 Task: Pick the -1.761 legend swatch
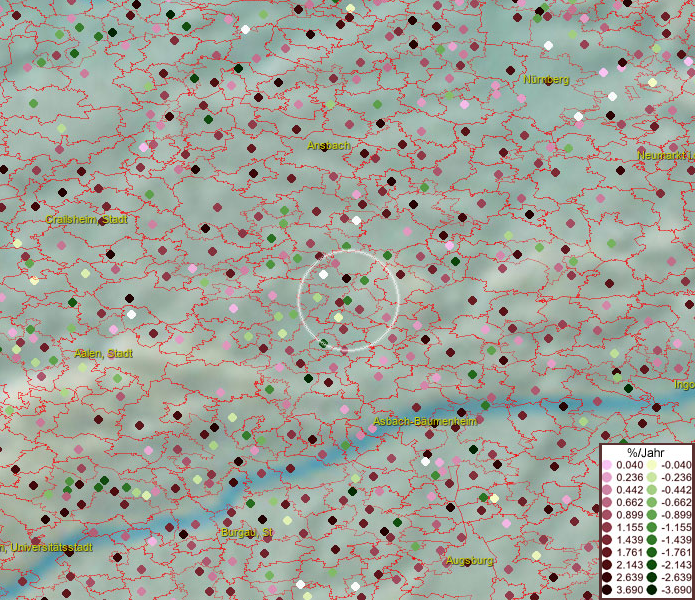[652, 552]
